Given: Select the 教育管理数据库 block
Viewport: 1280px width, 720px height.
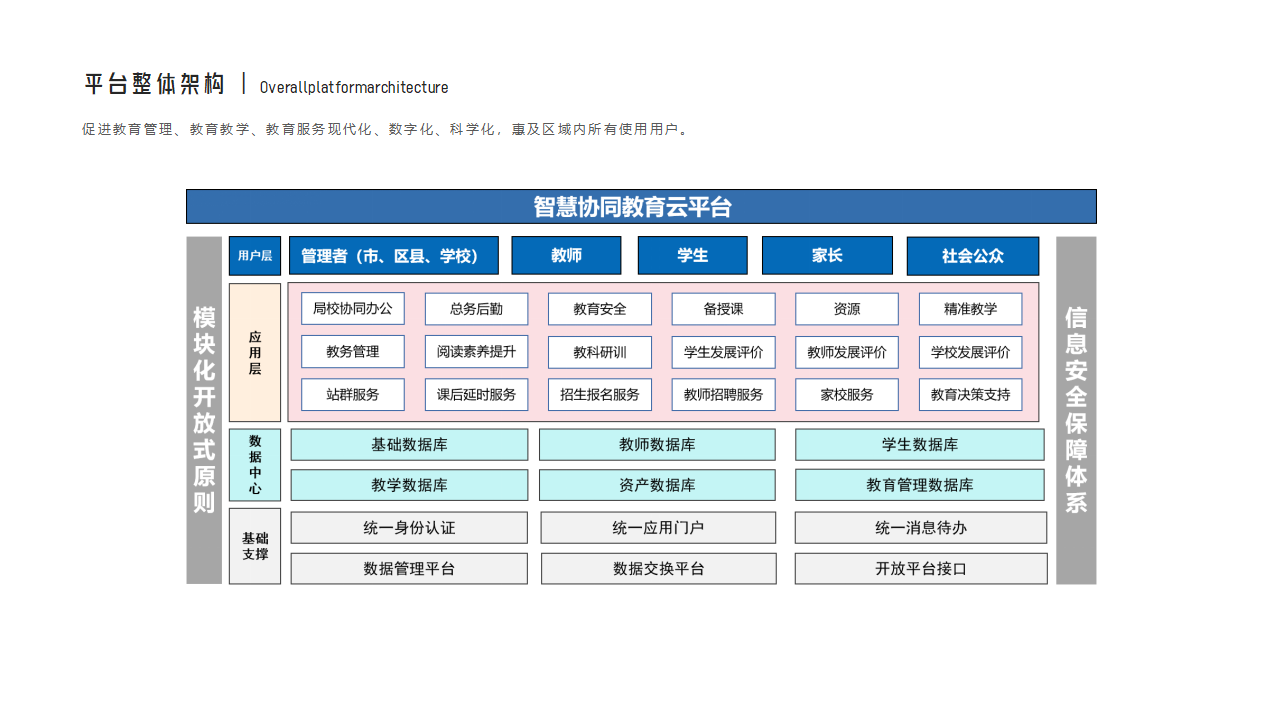Looking at the screenshot, I should click(919, 485).
